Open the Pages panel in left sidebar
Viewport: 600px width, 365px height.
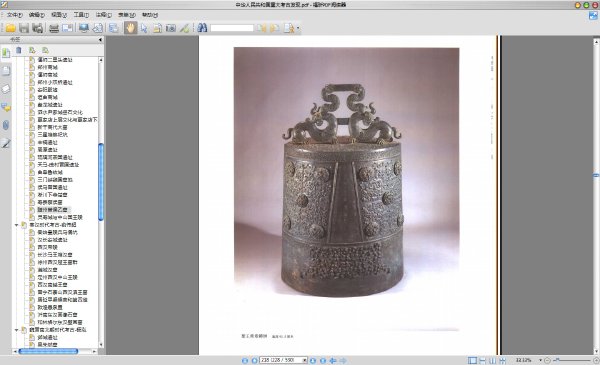pyautogui.click(x=6, y=71)
